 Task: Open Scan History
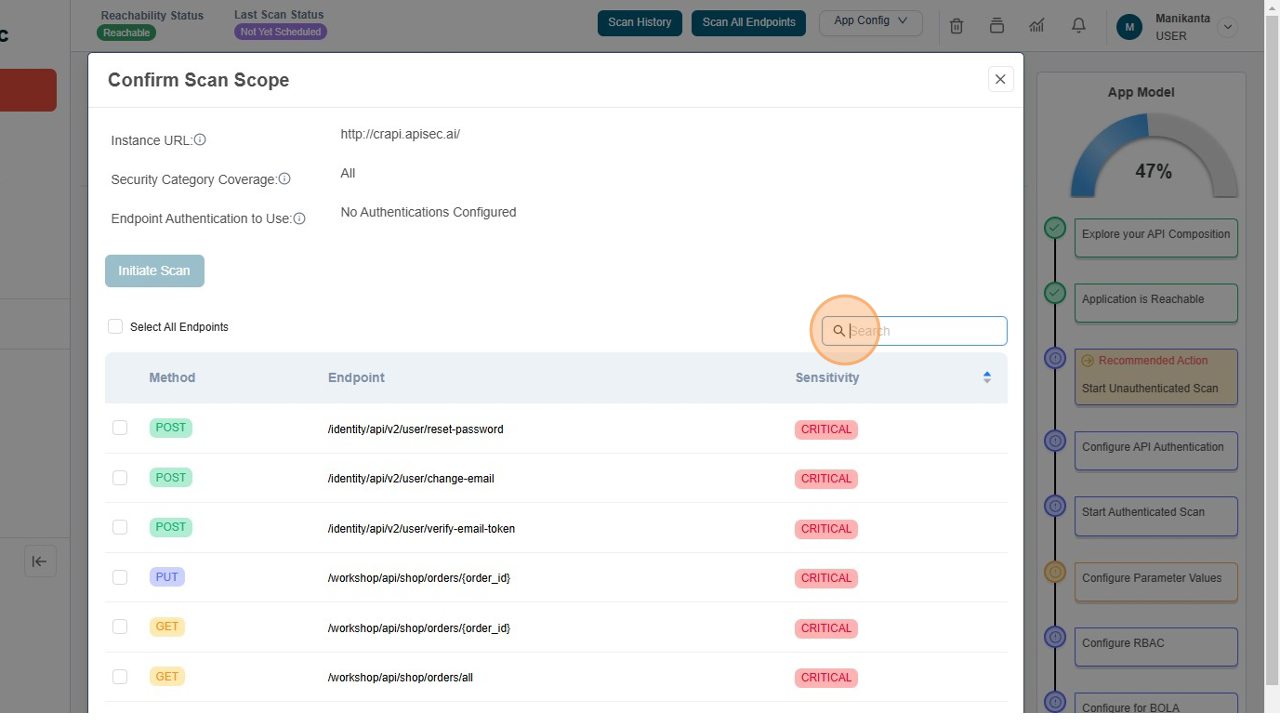[x=639, y=22]
